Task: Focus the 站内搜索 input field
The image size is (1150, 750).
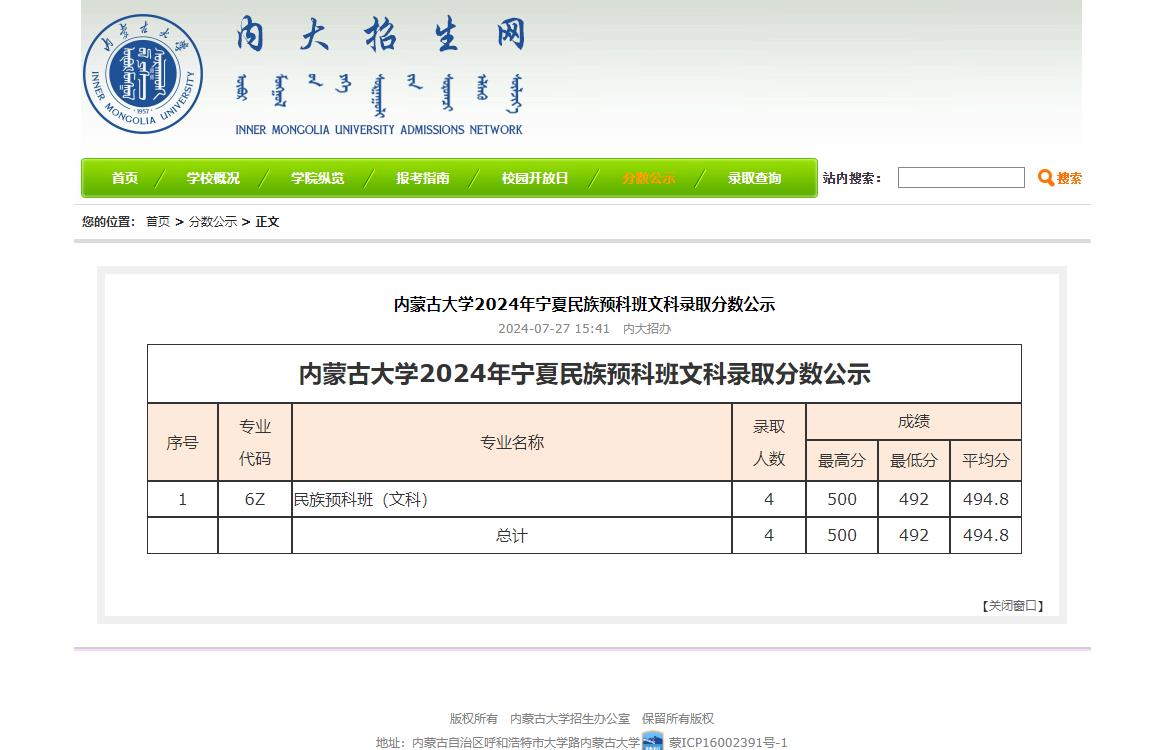Action: (x=961, y=177)
